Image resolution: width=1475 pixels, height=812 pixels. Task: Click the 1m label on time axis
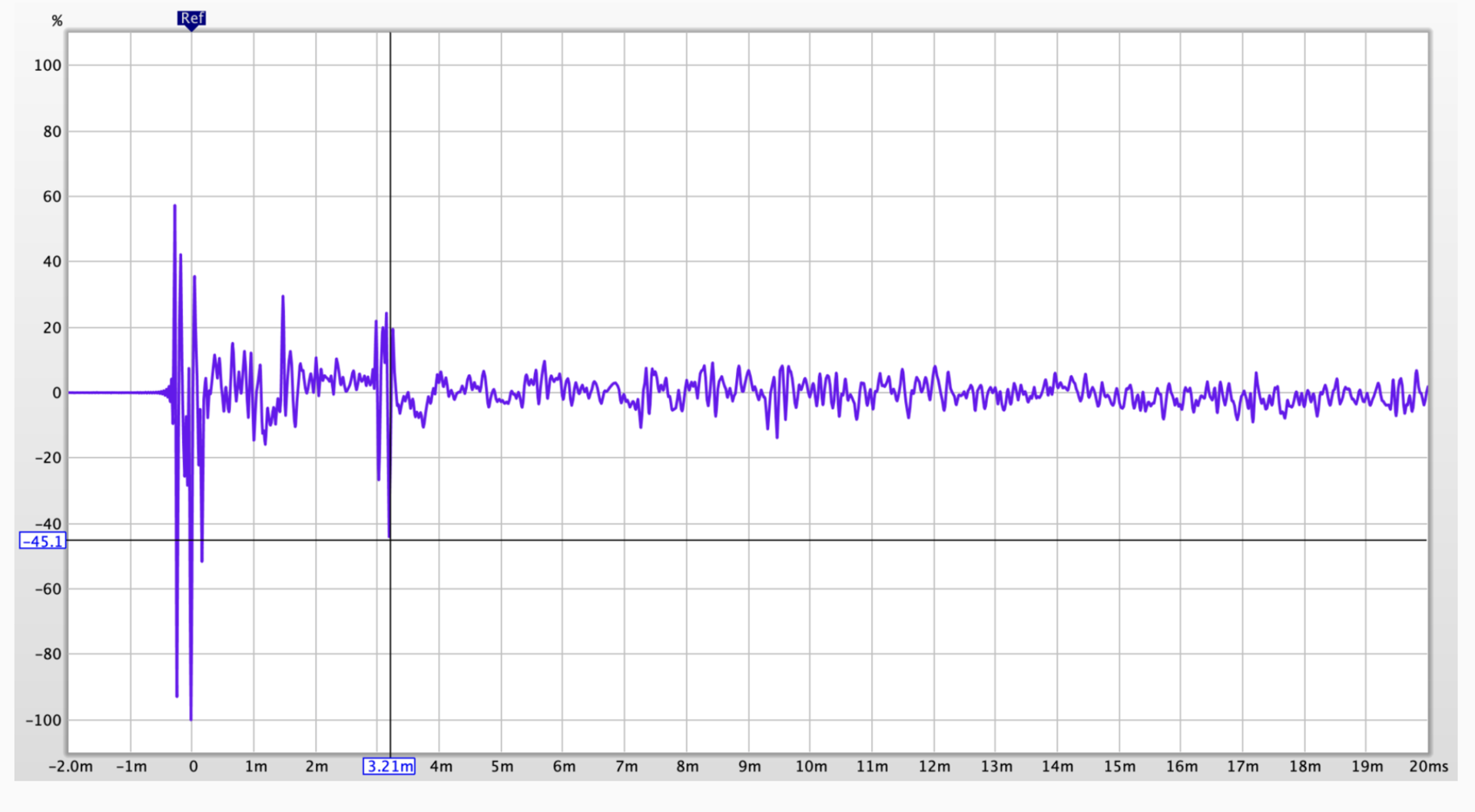(x=256, y=766)
